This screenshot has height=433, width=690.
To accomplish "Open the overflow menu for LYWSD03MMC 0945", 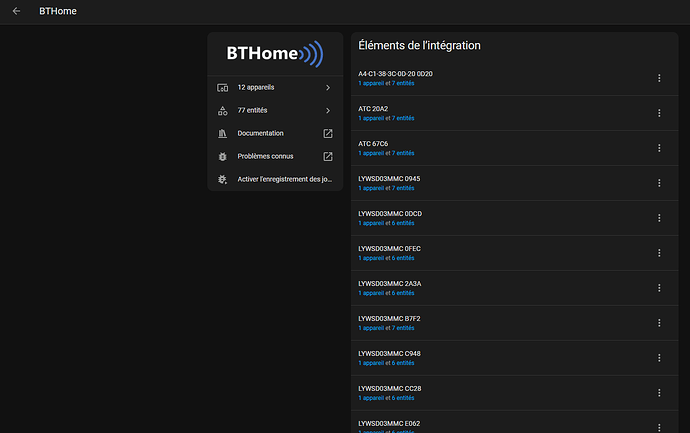I will tap(659, 183).
